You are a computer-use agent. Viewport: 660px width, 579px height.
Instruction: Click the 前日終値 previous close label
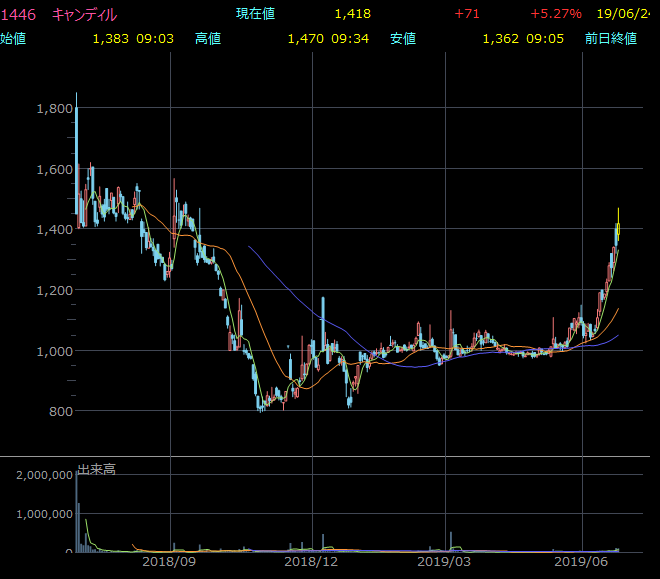611,39
